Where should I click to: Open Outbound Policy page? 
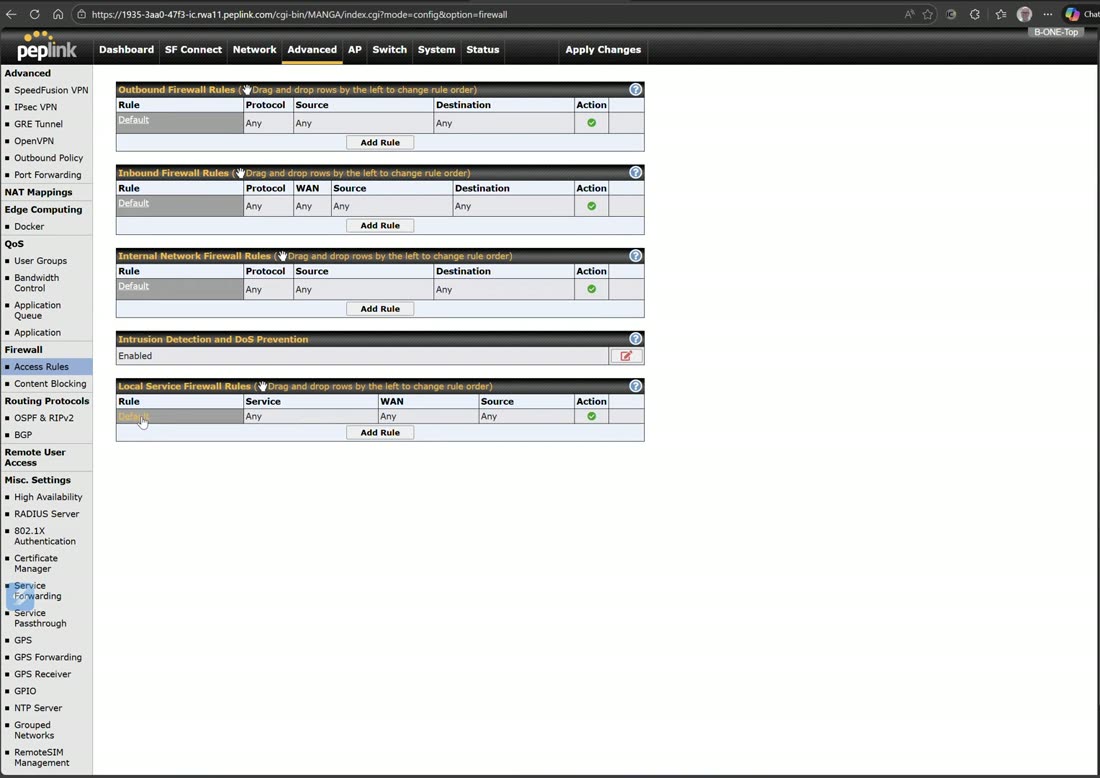(x=48, y=158)
